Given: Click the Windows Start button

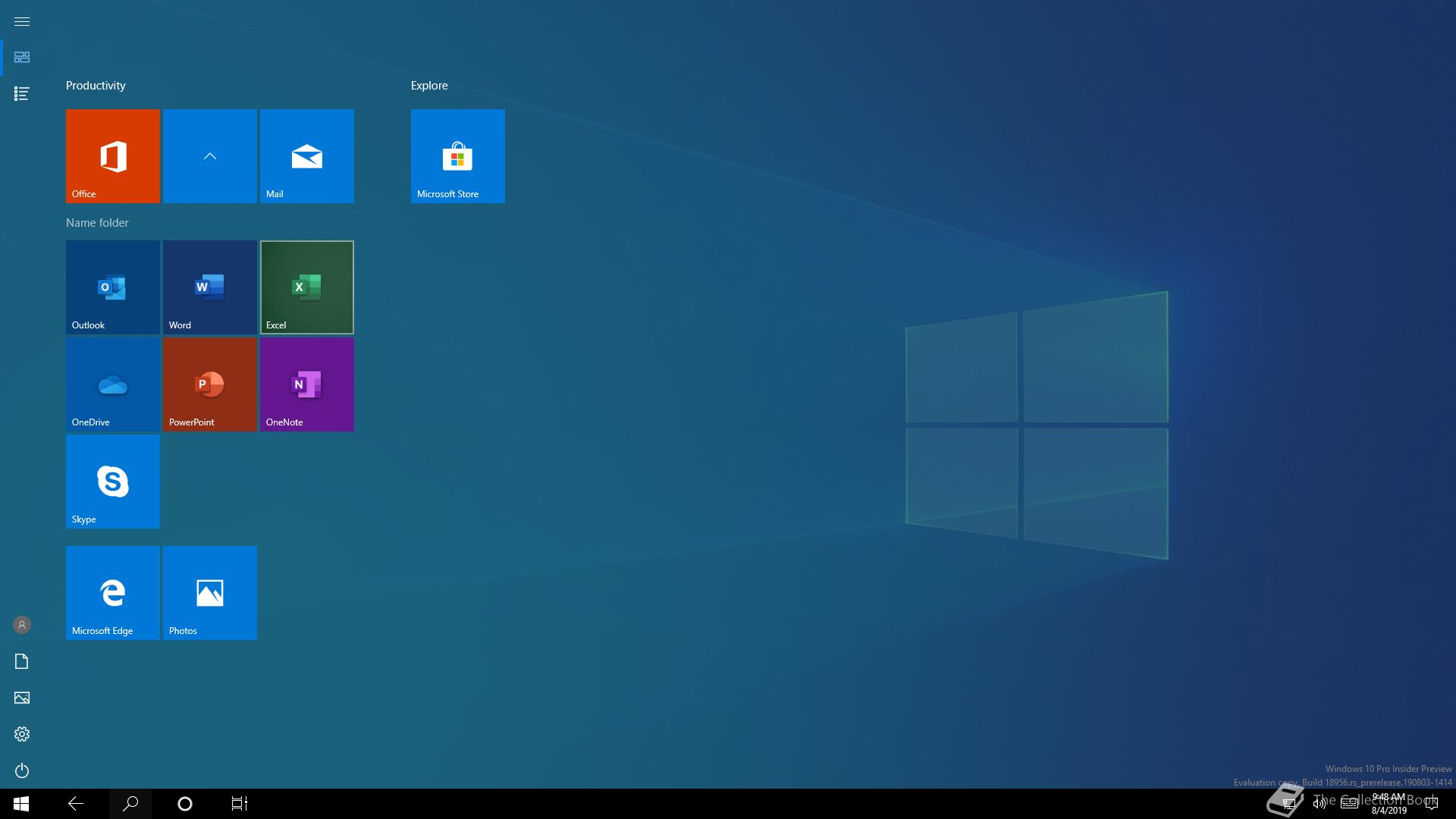Looking at the screenshot, I should tap(21, 804).
